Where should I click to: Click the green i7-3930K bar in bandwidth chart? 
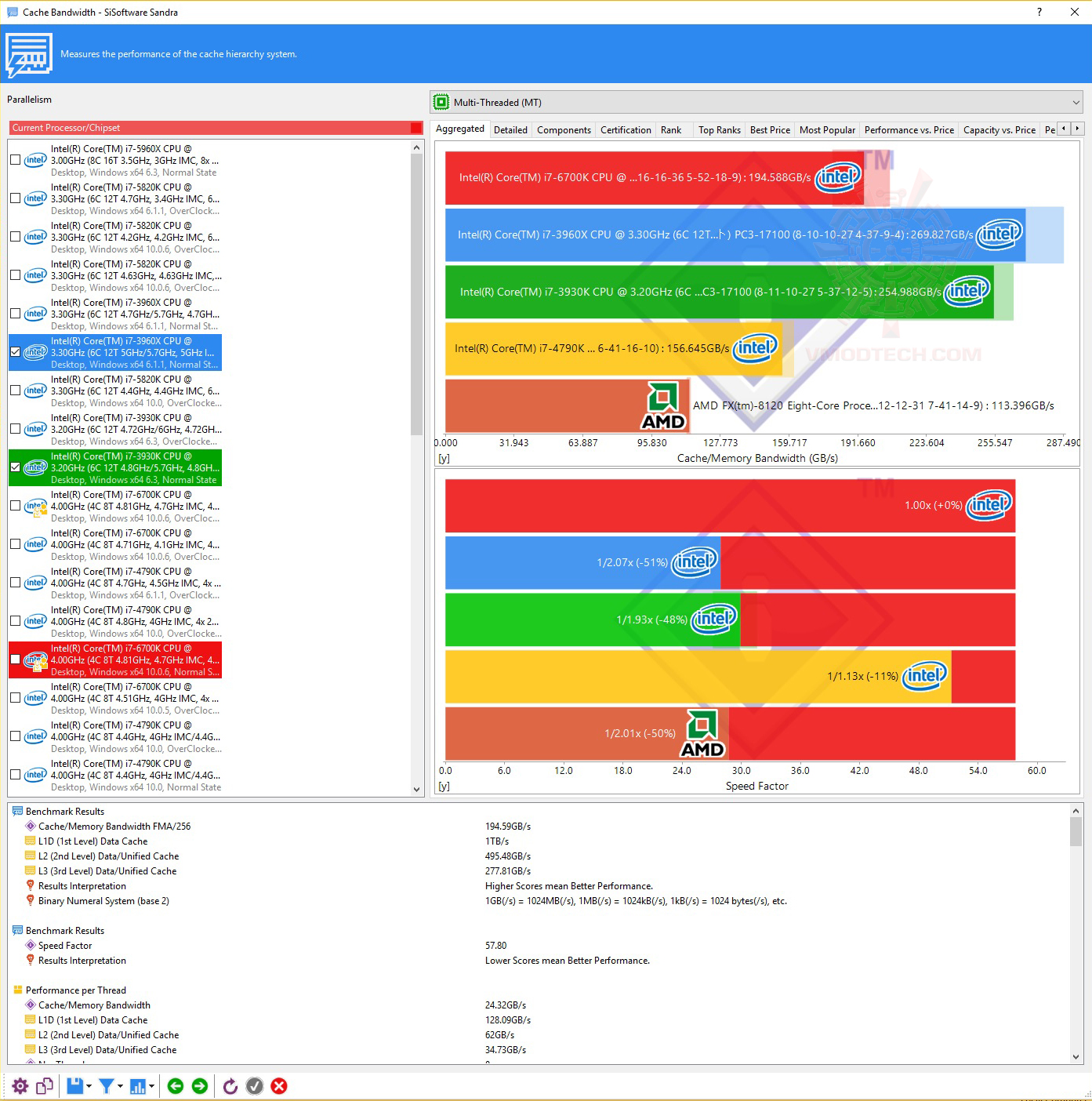pos(720,292)
